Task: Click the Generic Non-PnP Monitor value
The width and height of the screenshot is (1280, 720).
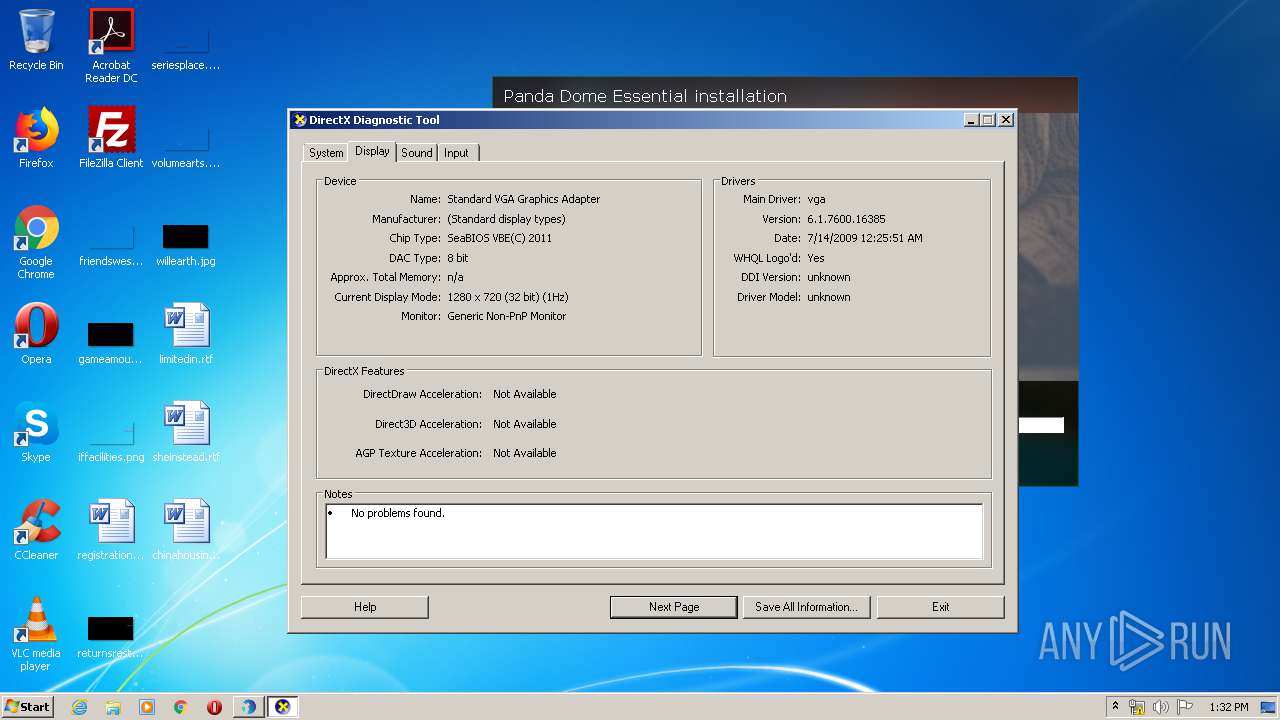Action: pyautogui.click(x=506, y=316)
